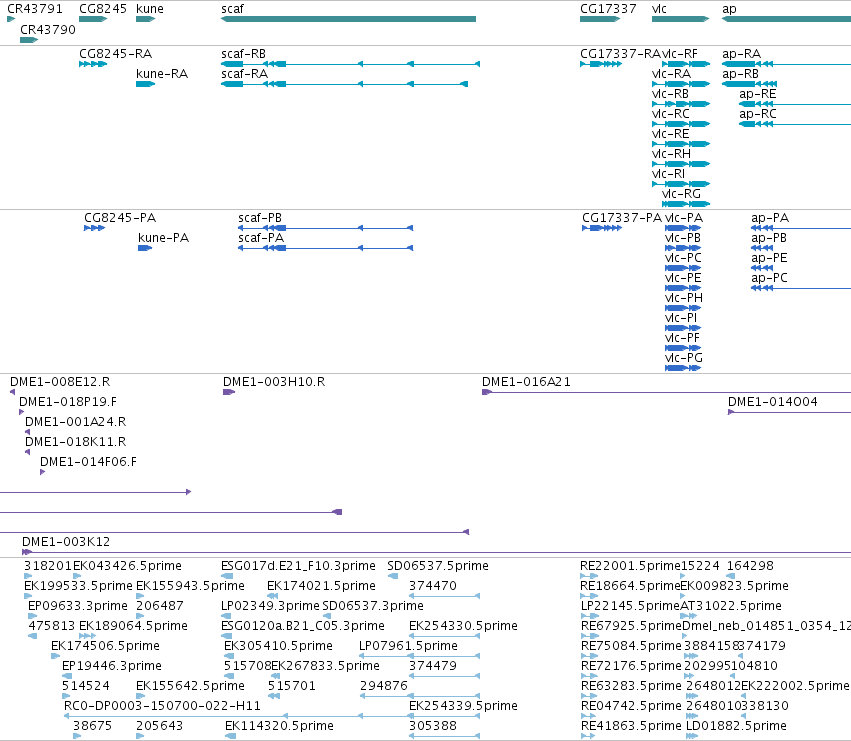The width and height of the screenshot is (851, 741).
Task: Open the ap-RB transcript label
Action: (x=740, y=73)
